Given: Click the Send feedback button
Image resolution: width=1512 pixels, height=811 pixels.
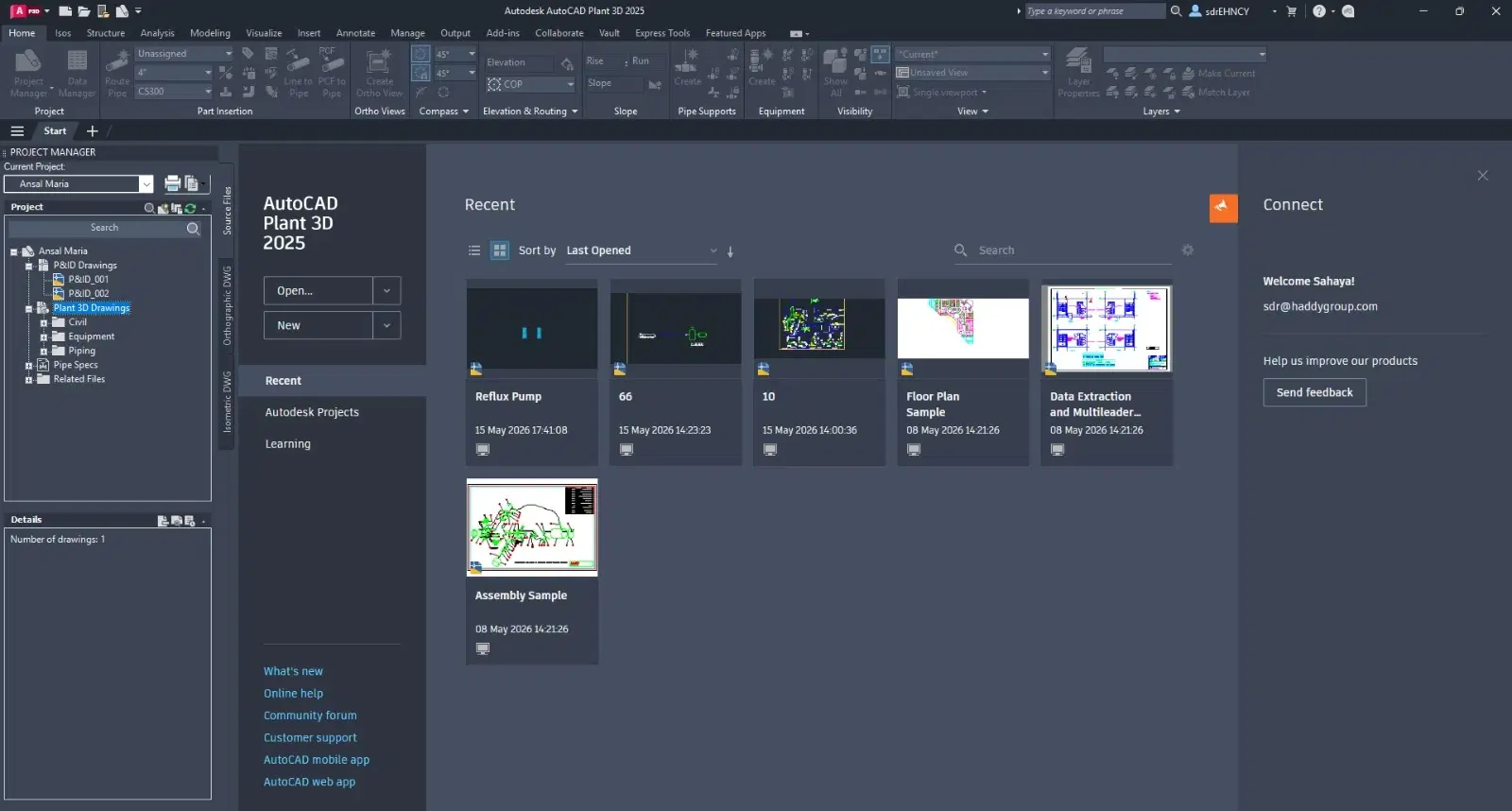Looking at the screenshot, I should tap(1314, 392).
